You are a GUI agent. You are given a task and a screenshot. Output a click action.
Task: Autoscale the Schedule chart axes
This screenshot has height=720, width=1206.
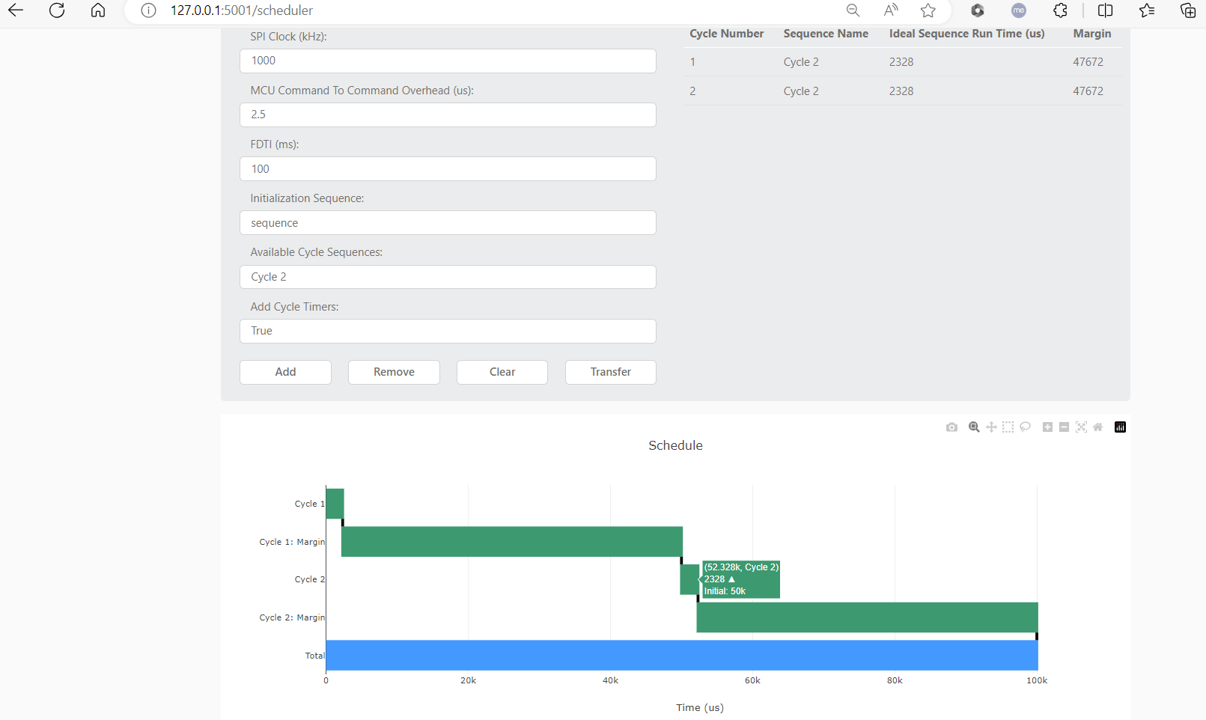1081,427
